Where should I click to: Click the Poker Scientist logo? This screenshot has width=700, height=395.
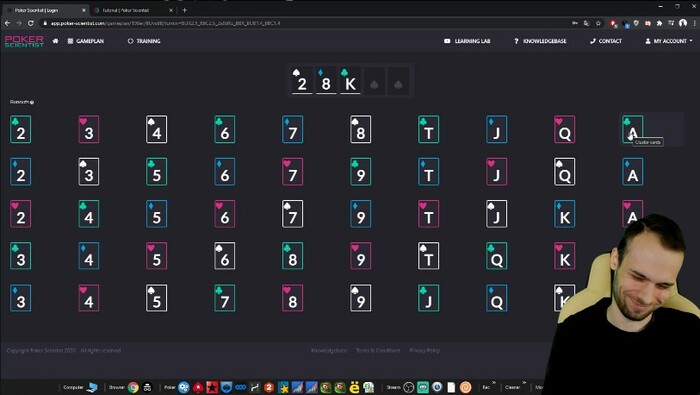click(24, 41)
